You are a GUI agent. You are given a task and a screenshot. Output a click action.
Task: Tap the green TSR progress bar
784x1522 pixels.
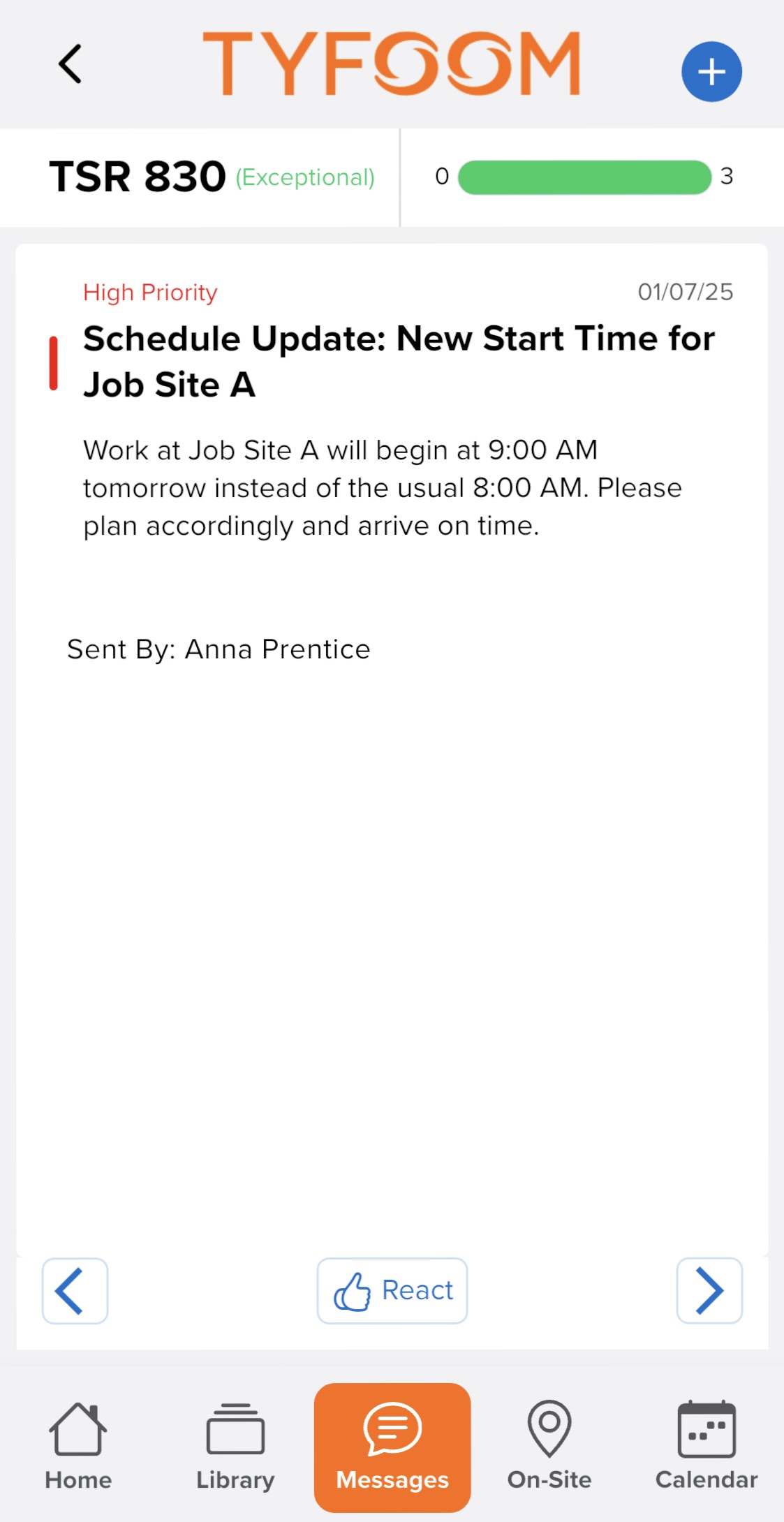pyautogui.click(x=584, y=177)
